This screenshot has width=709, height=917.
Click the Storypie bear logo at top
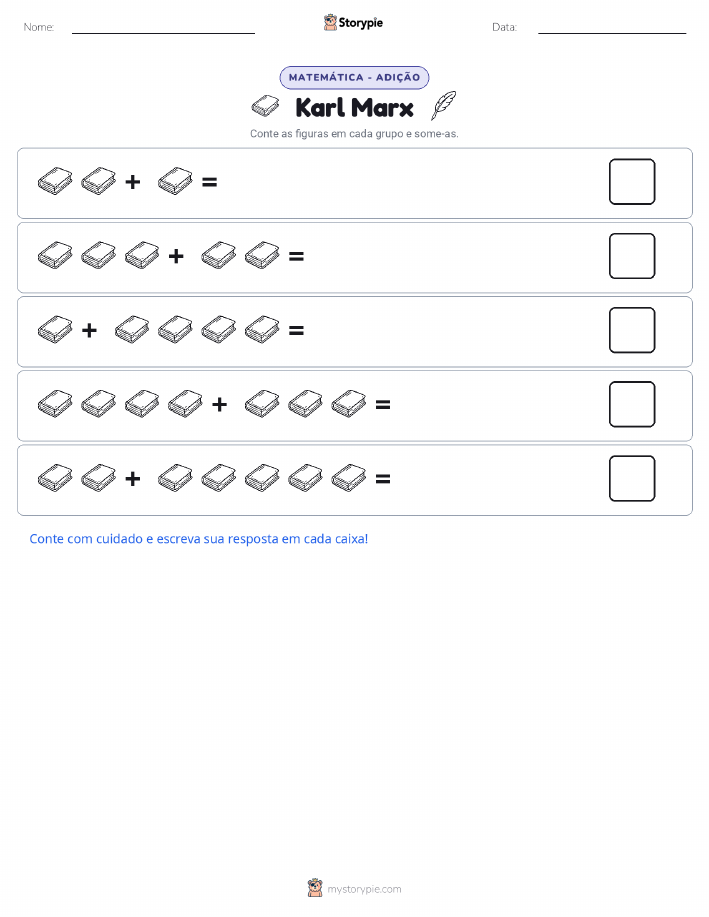(331, 23)
